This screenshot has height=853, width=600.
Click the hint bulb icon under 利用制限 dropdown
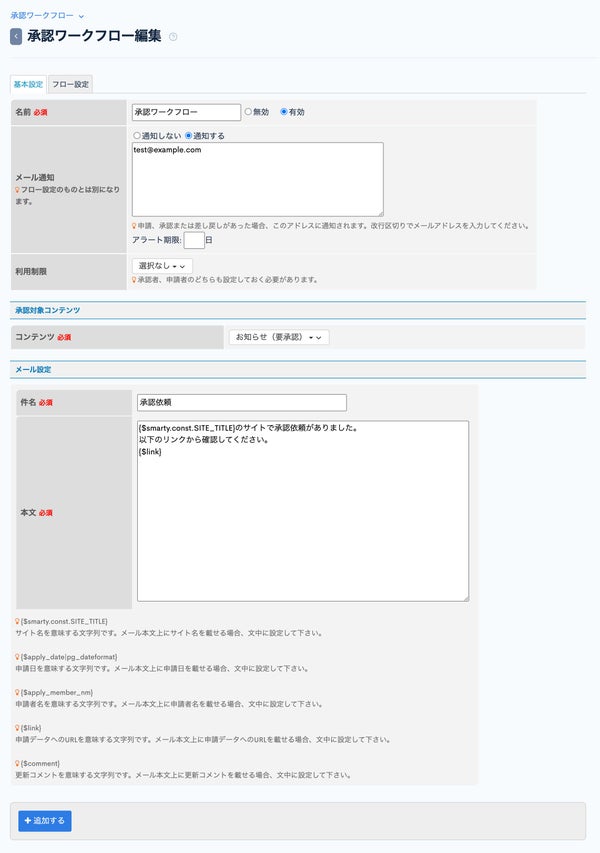click(x=134, y=280)
